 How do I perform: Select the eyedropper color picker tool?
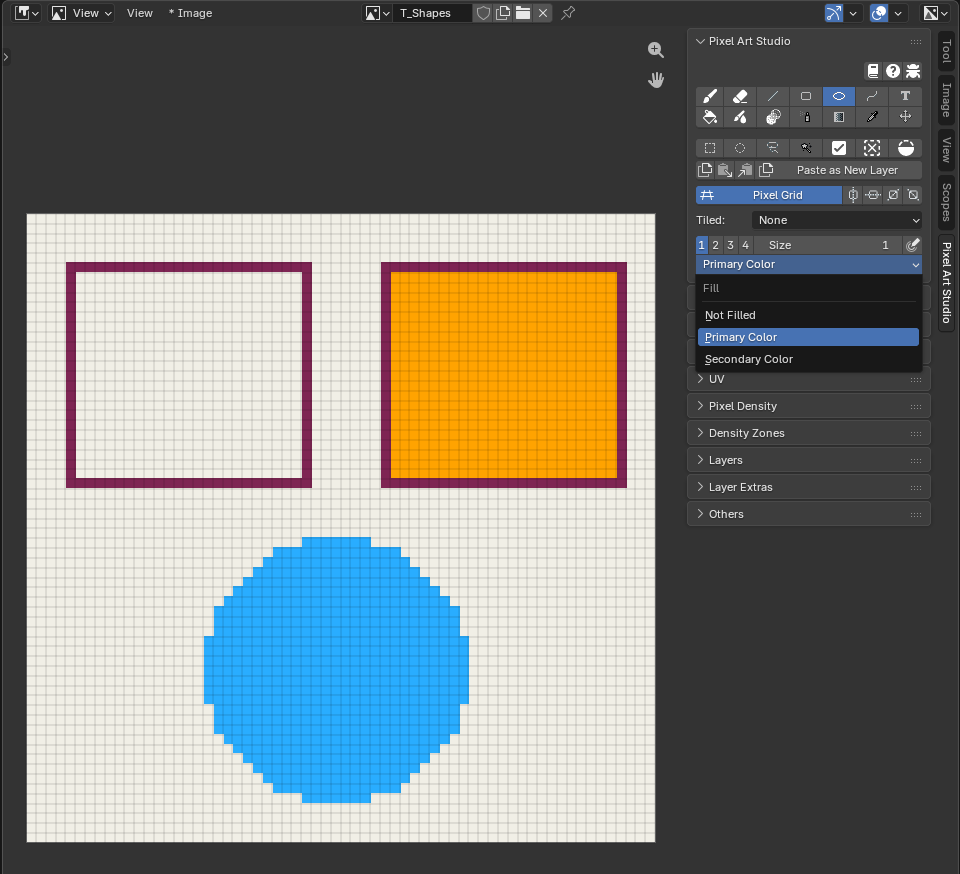pyautogui.click(x=872, y=117)
